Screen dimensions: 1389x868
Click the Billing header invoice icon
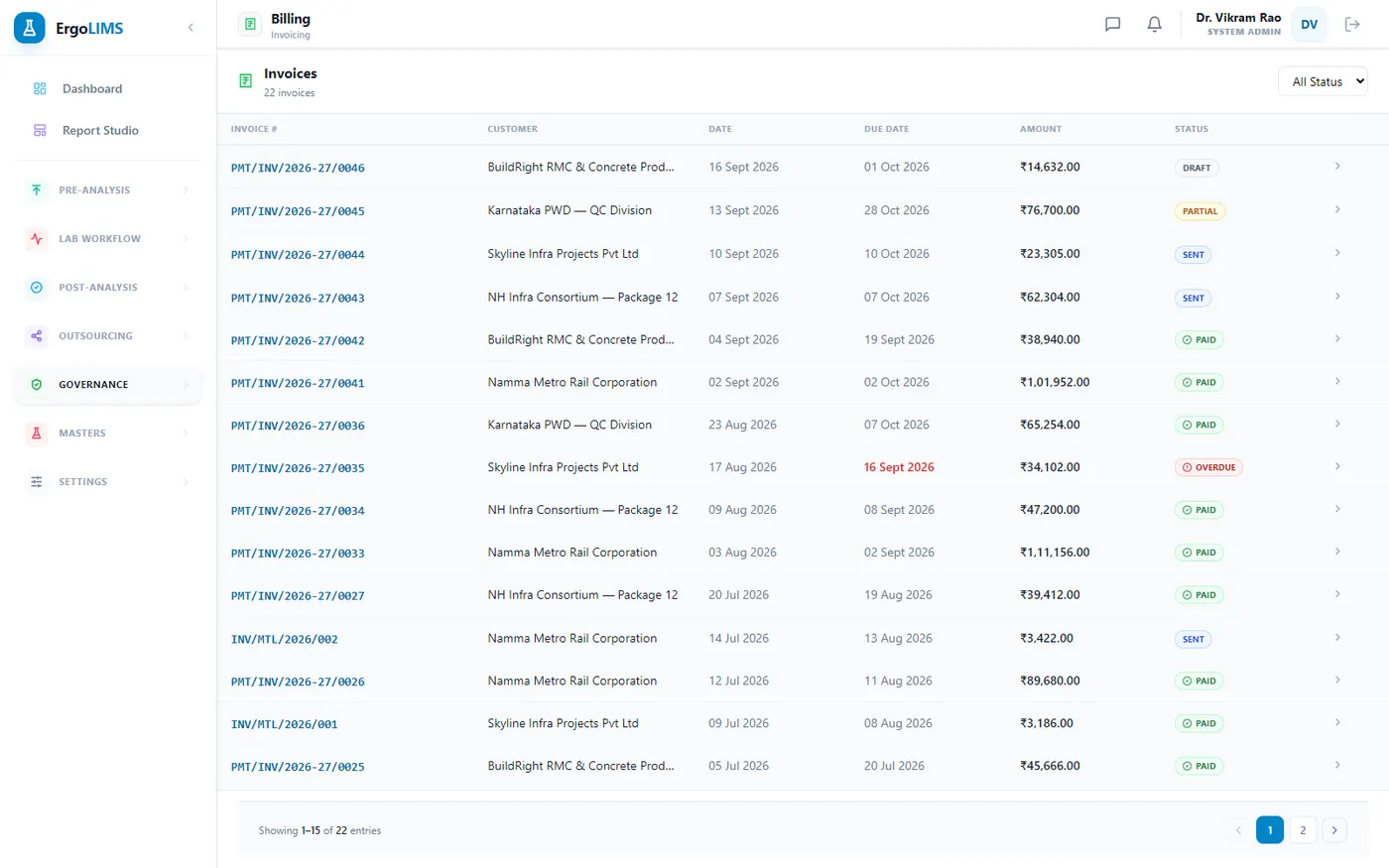[x=250, y=24]
